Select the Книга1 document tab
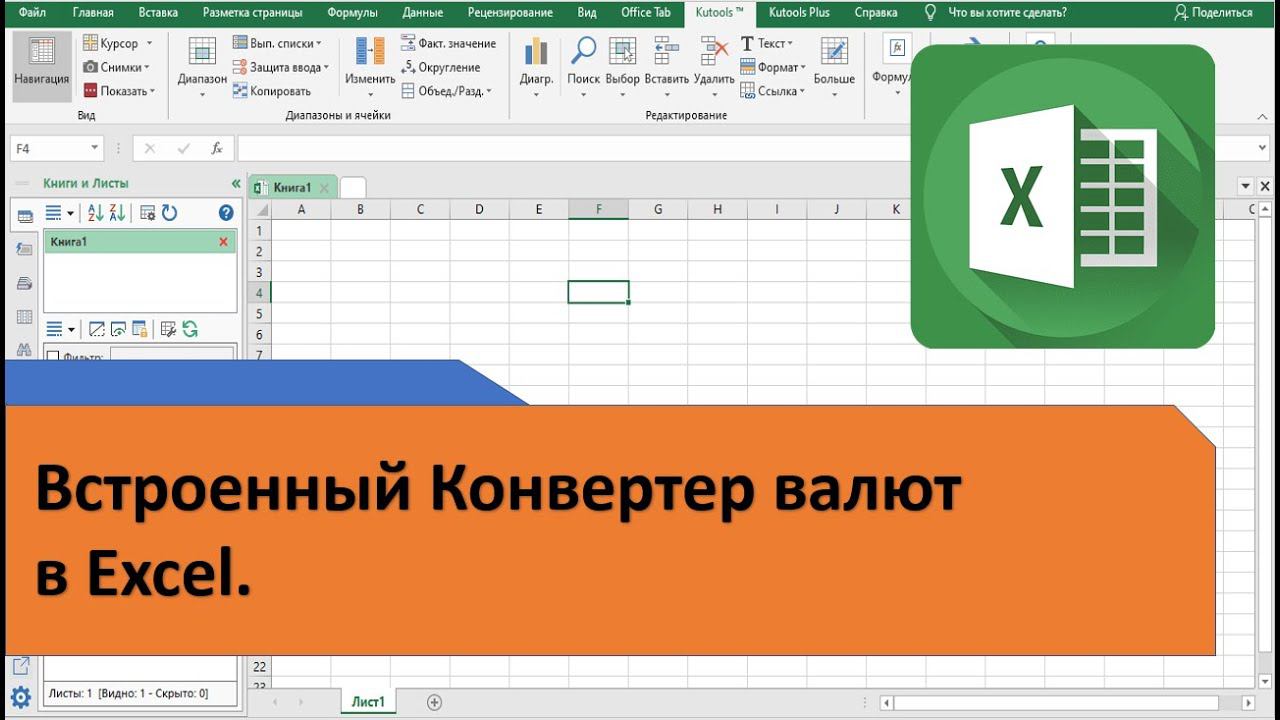Viewport: 1280px width, 720px height. tap(292, 187)
